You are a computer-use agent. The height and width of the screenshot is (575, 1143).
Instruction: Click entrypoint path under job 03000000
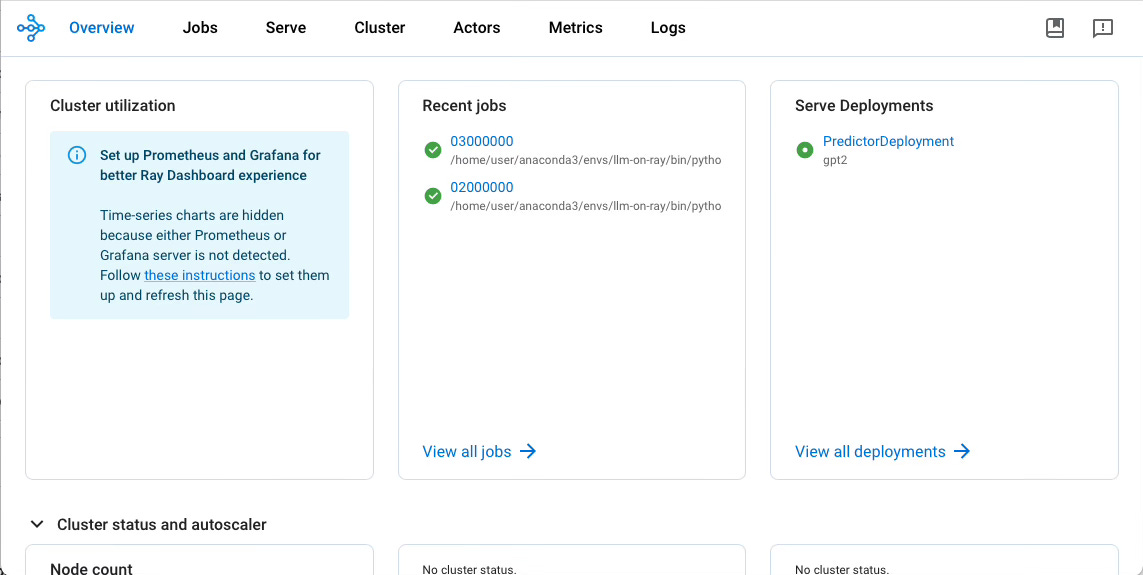586,160
